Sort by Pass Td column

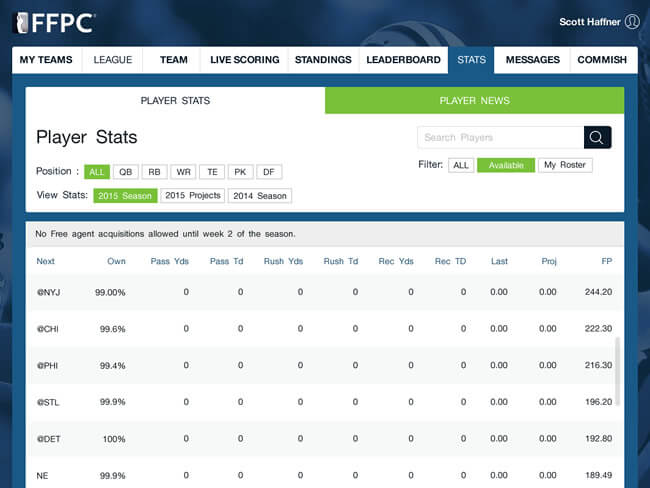226,261
